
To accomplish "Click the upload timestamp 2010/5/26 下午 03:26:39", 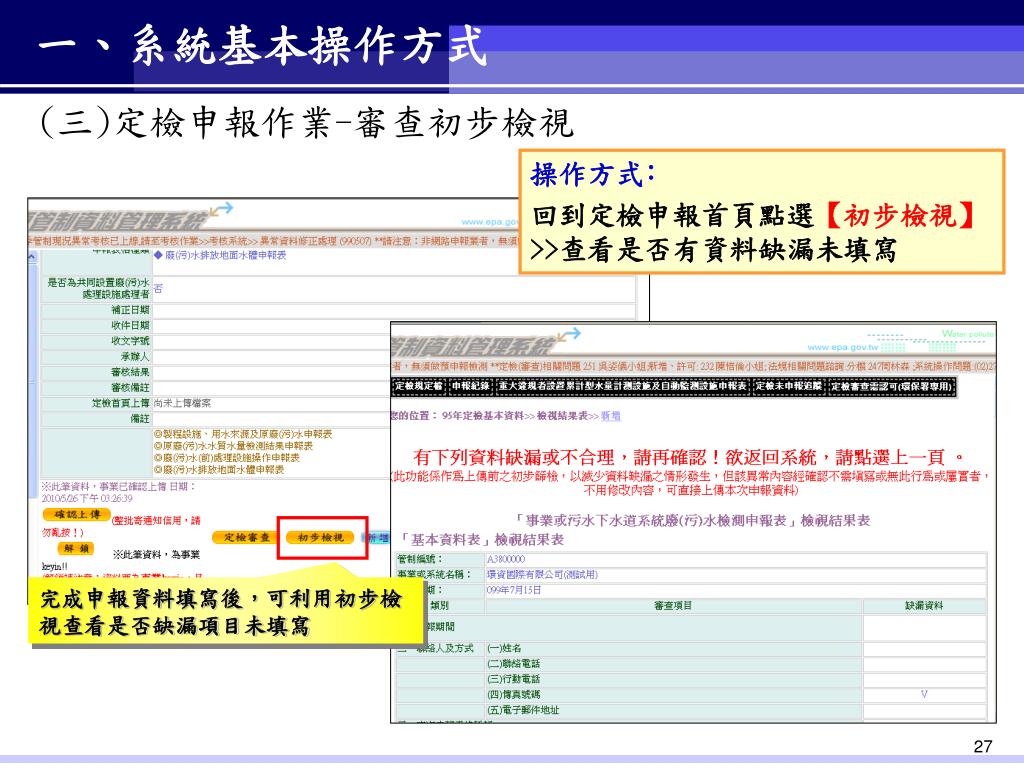I will coord(87,499).
